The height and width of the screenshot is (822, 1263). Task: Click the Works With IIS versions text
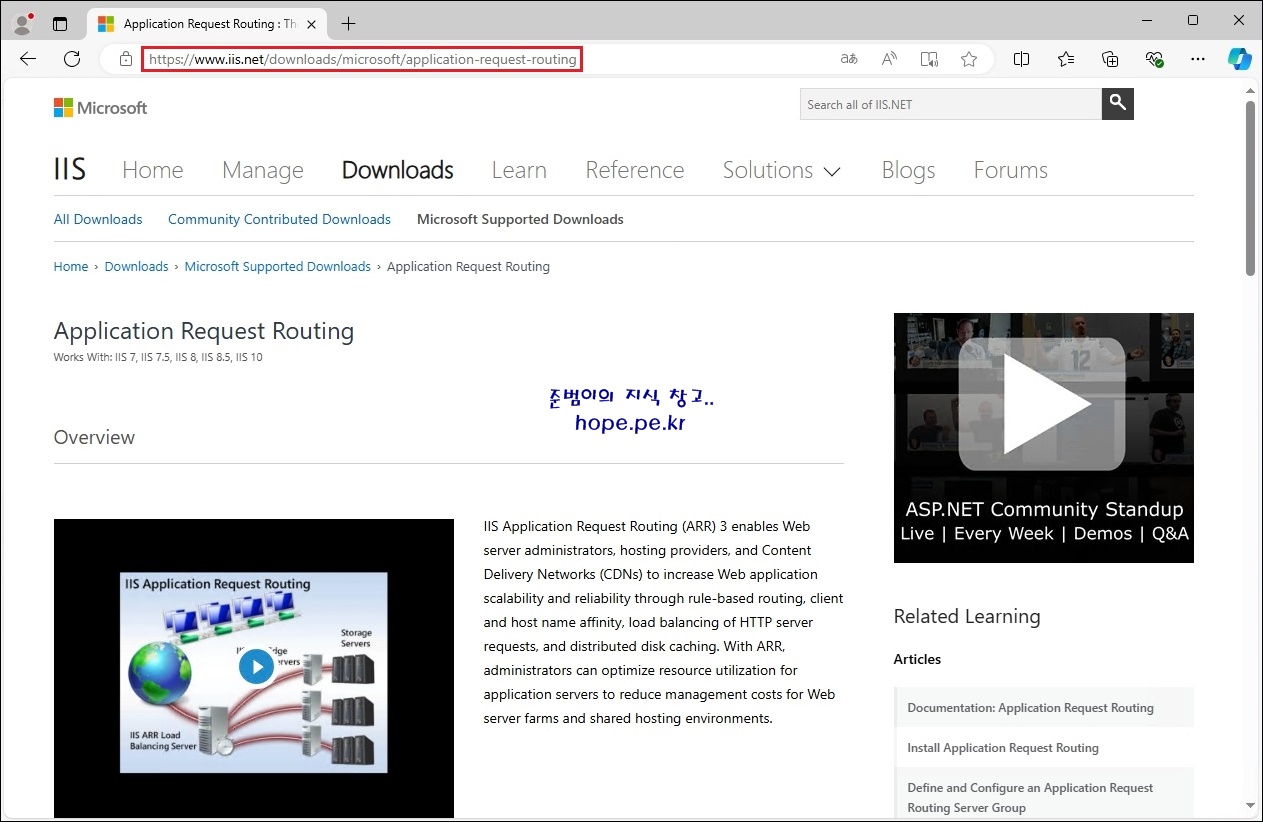158,357
